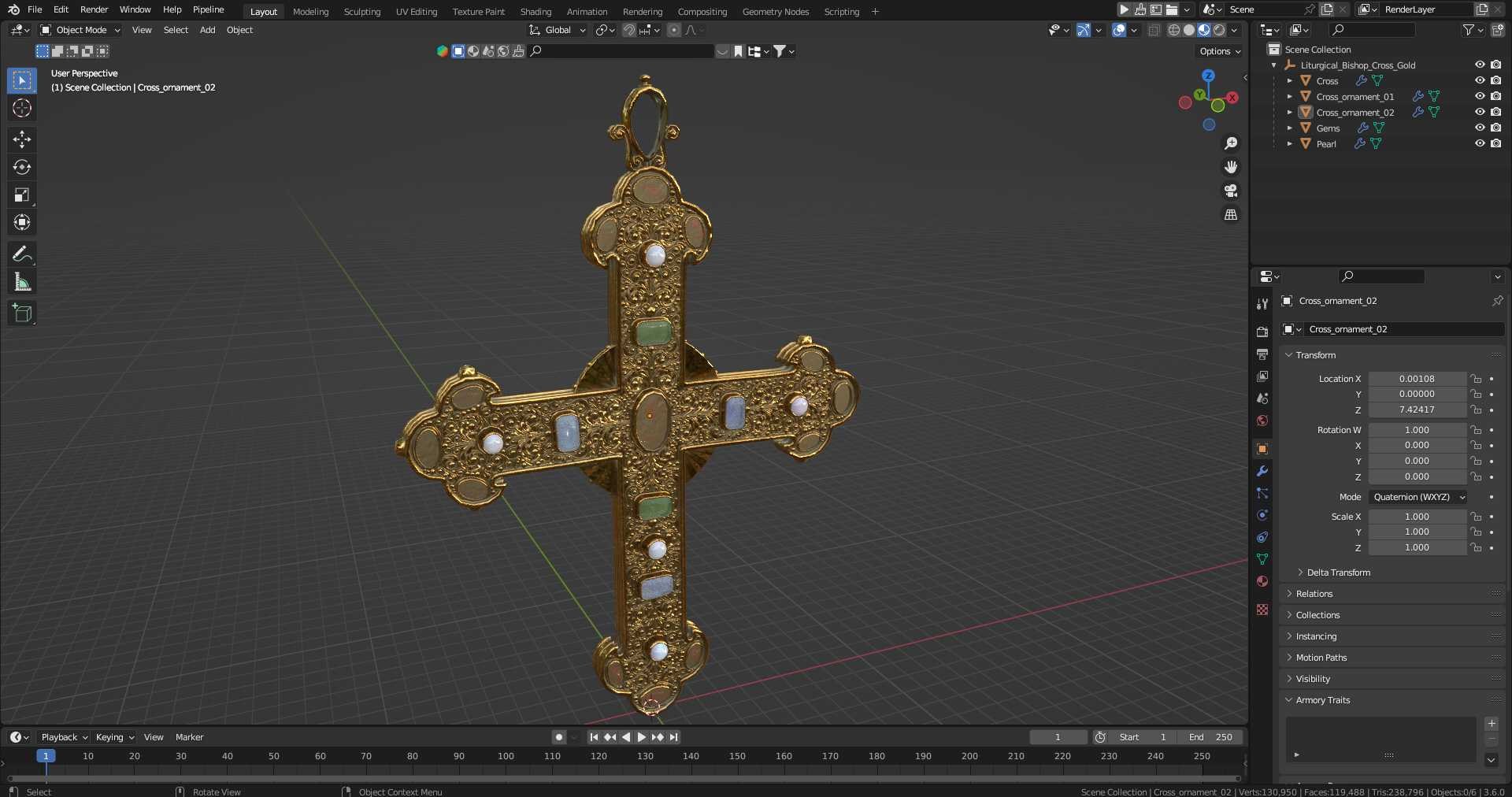The image size is (1512, 797).
Task: Switch to rendered viewport shading
Action: tap(1219, 30)
